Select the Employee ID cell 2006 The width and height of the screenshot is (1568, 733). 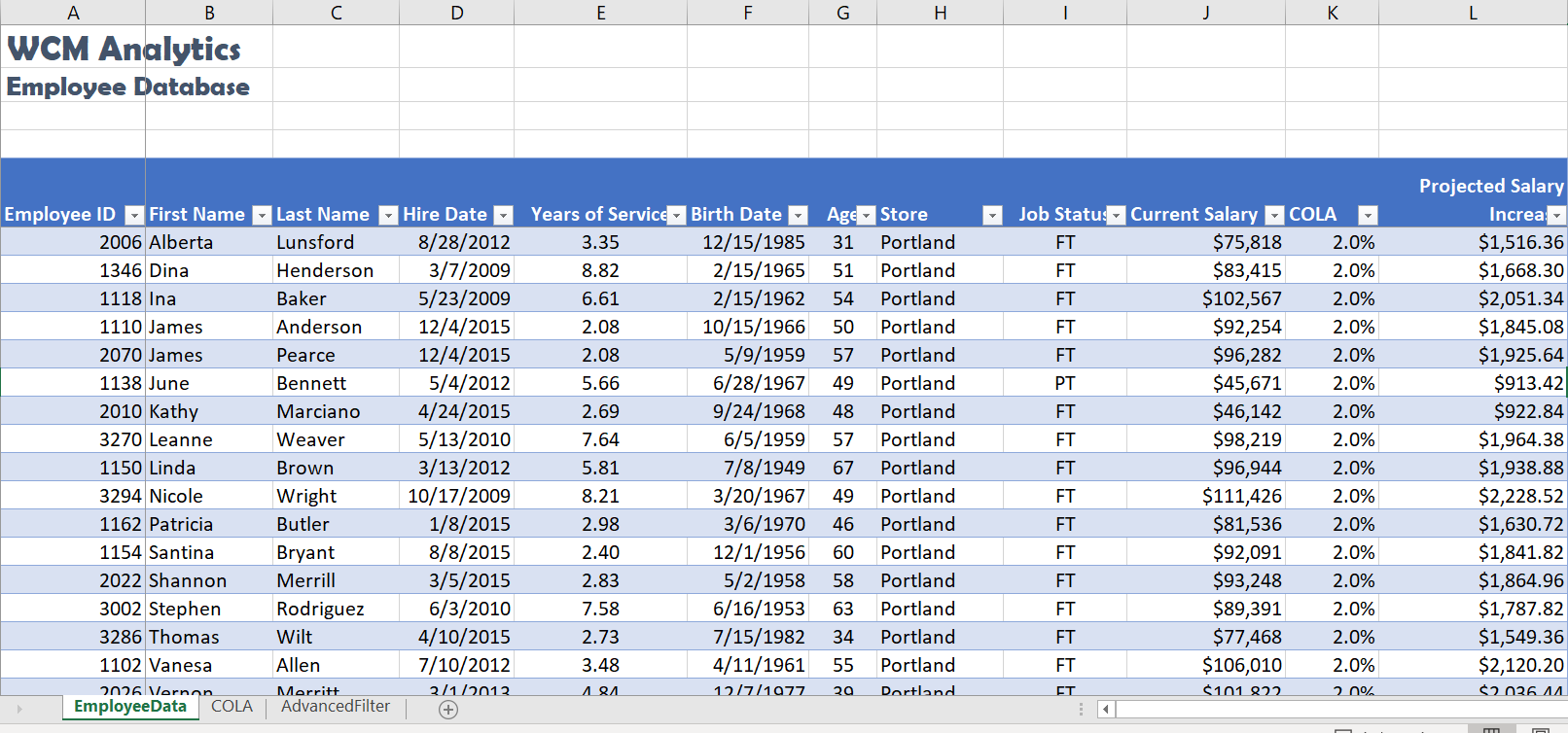[73, 242]
